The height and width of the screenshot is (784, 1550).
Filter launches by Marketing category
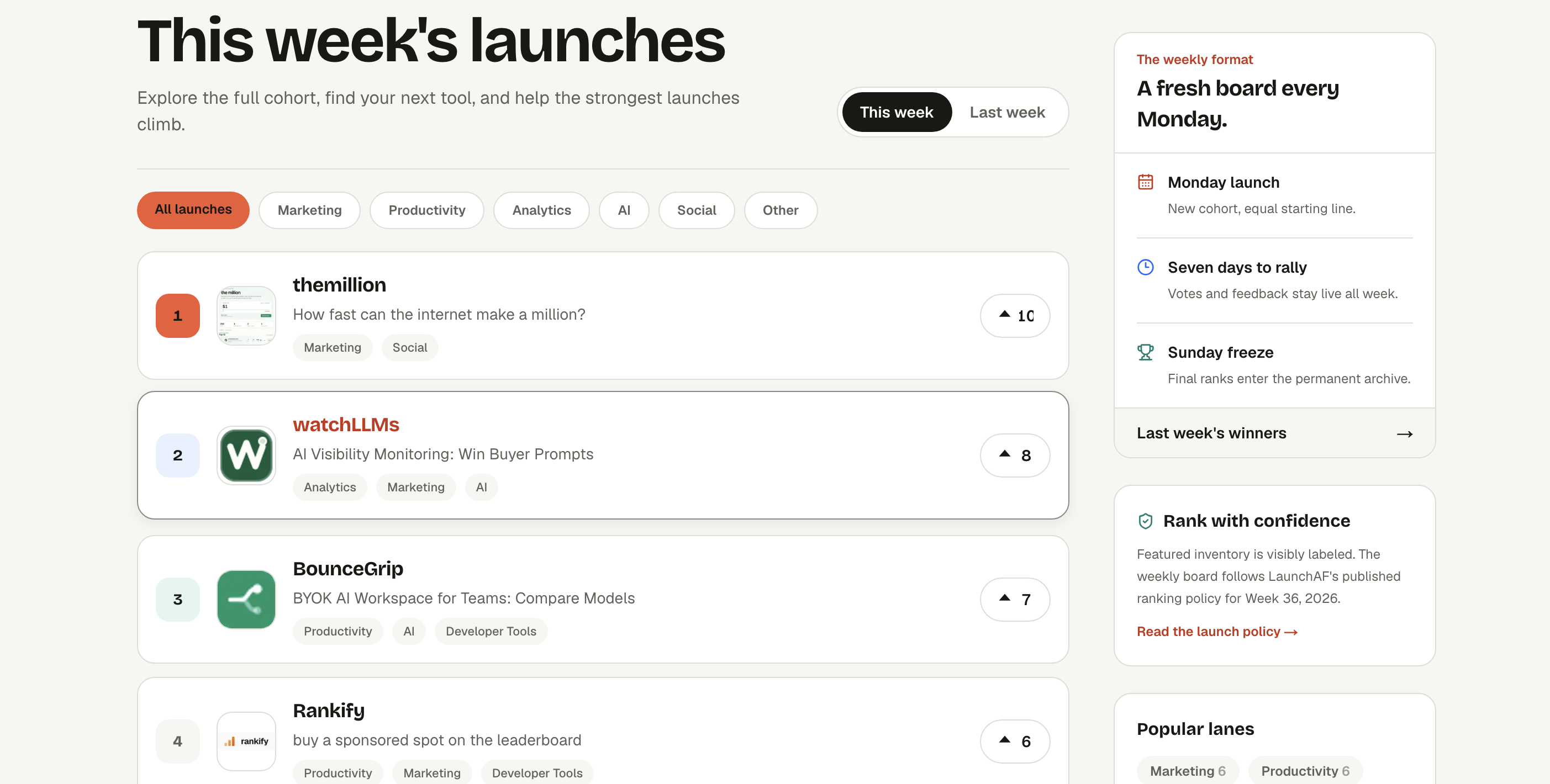pyautogui.click(x=309, y=210)
